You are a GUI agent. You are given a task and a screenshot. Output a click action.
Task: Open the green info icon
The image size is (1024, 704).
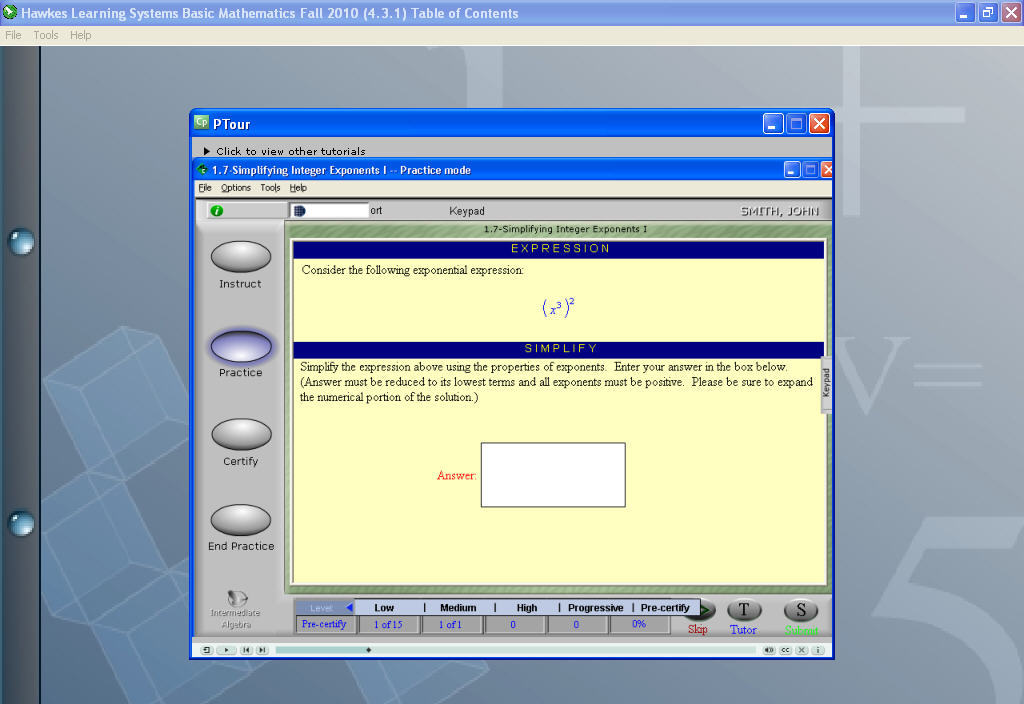pos(217,211)
